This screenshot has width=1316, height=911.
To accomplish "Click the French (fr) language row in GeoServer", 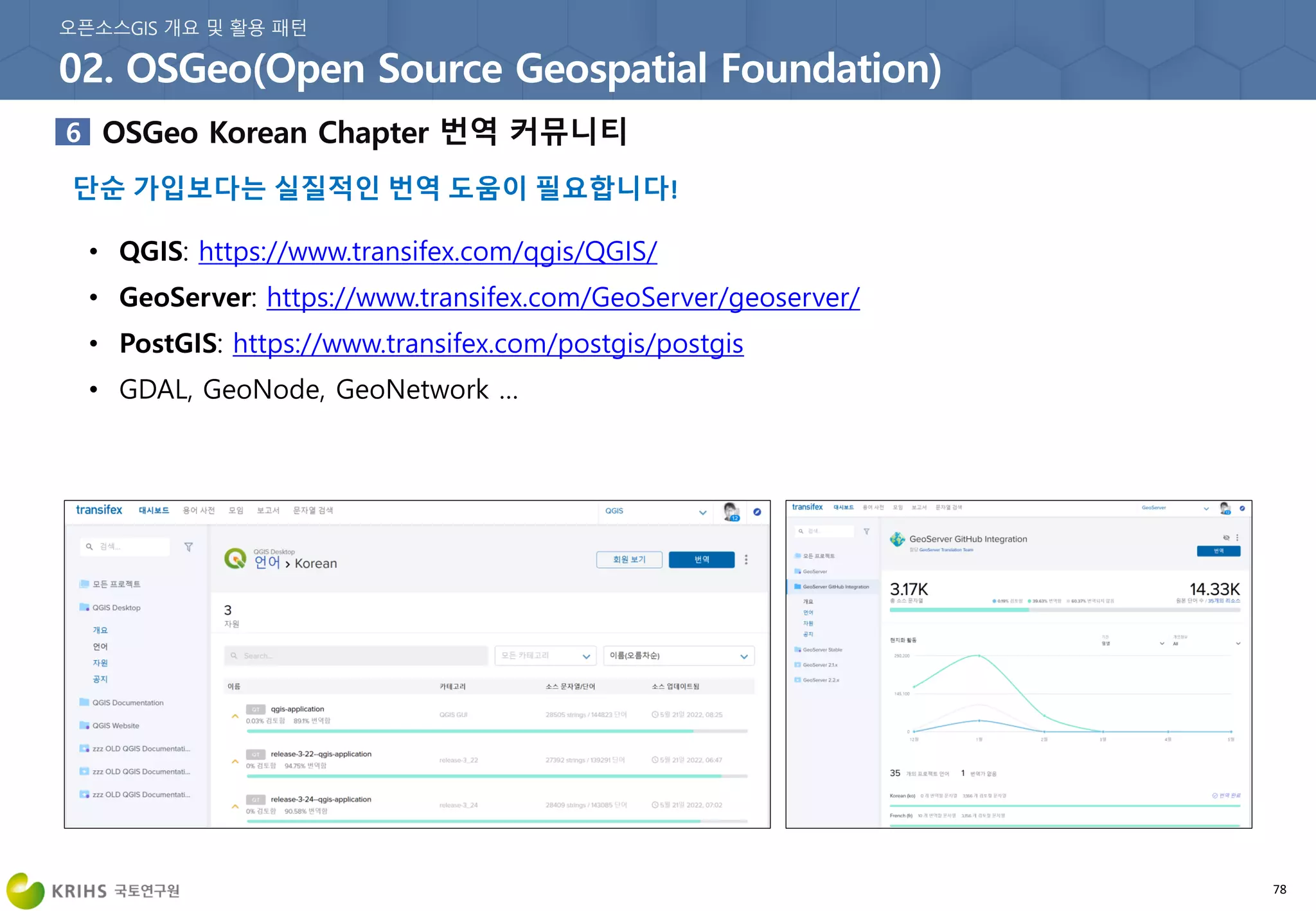I will point(1065,819).
